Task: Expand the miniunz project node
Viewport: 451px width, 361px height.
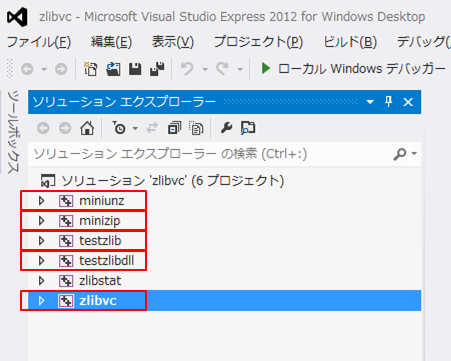Action: [x=41, y=201]
